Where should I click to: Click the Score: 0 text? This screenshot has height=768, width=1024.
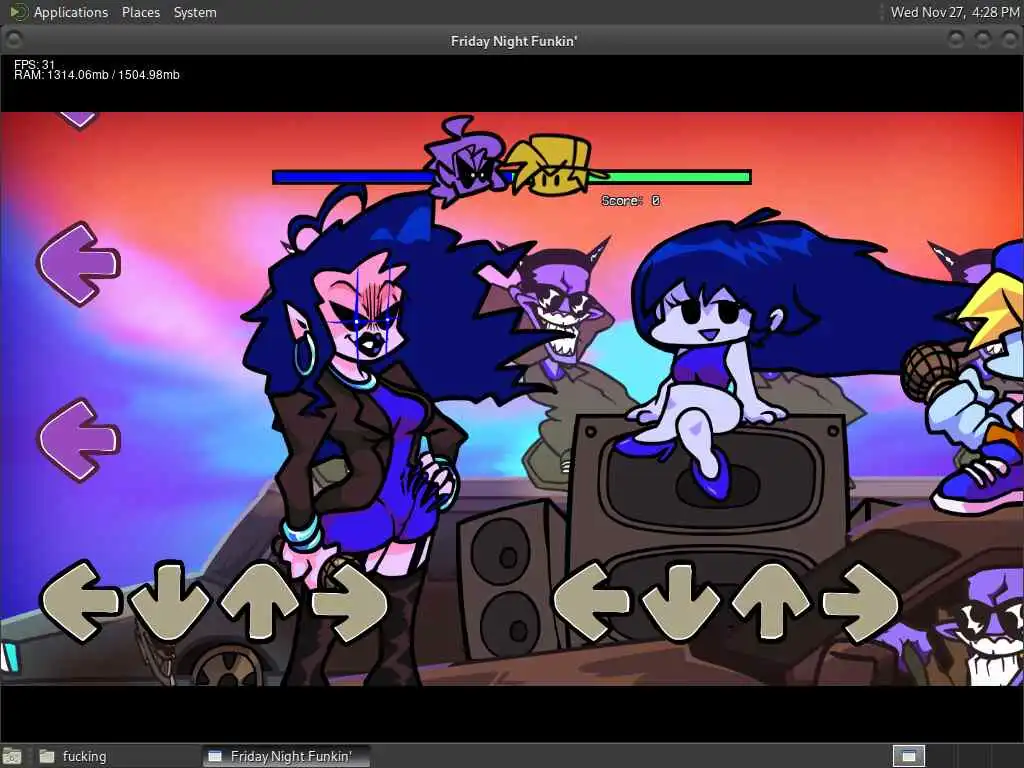631,200
